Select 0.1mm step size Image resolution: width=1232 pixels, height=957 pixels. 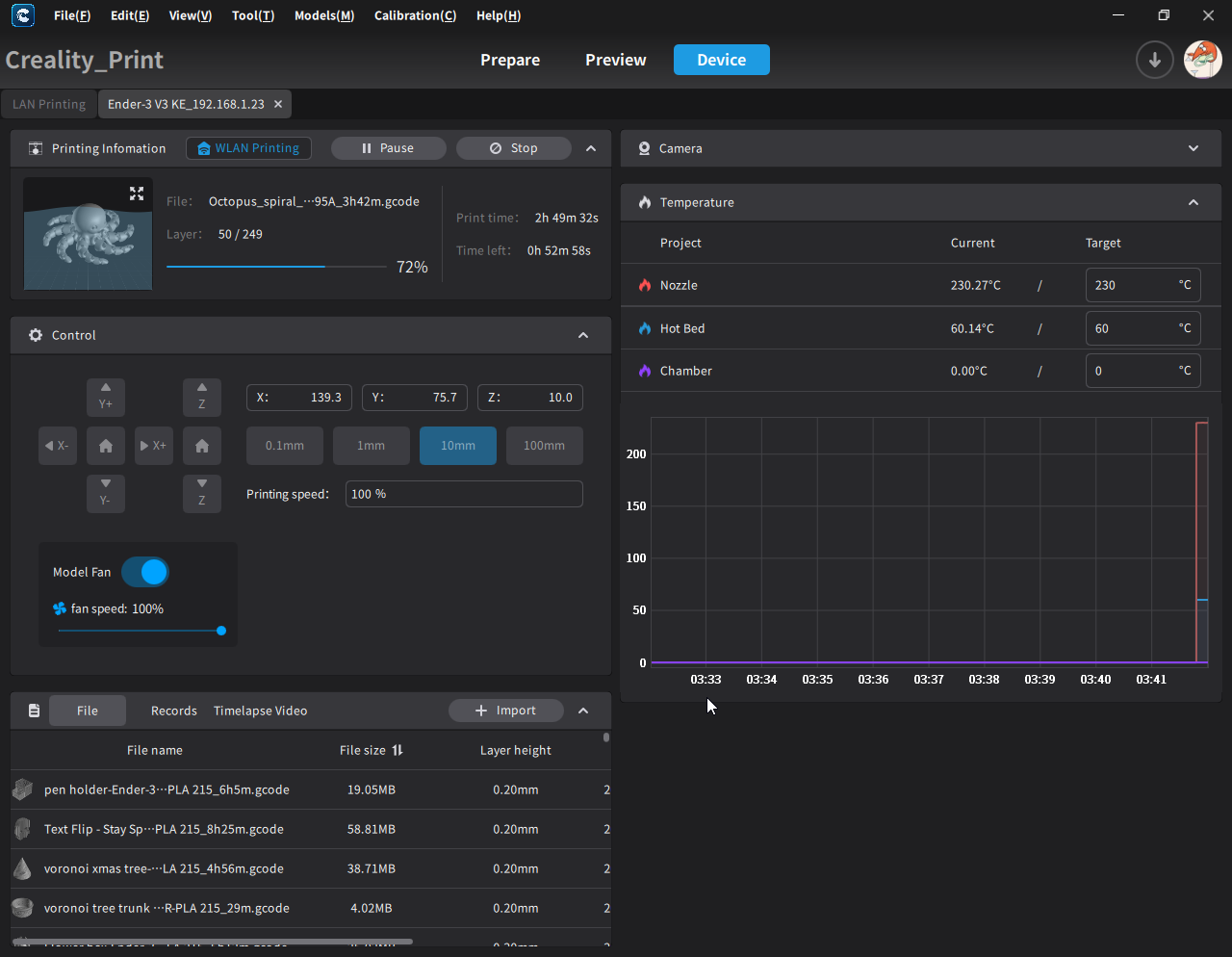point(285,446)
